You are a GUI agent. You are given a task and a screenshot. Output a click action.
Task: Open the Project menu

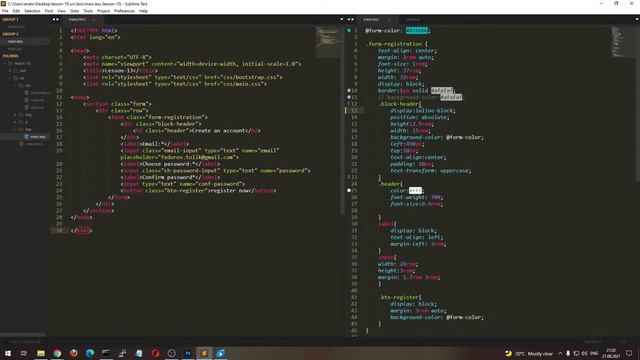103,11
